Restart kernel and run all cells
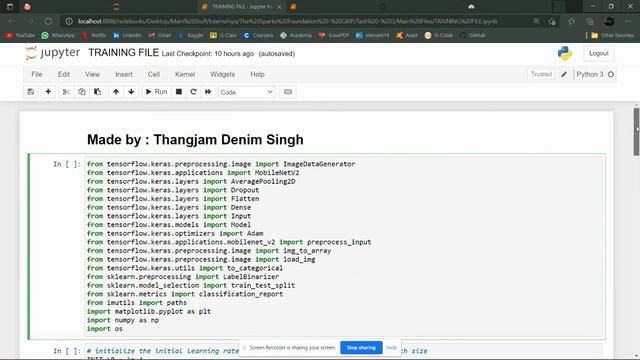Viewport: 640px width, 360px height. (208, 92)
